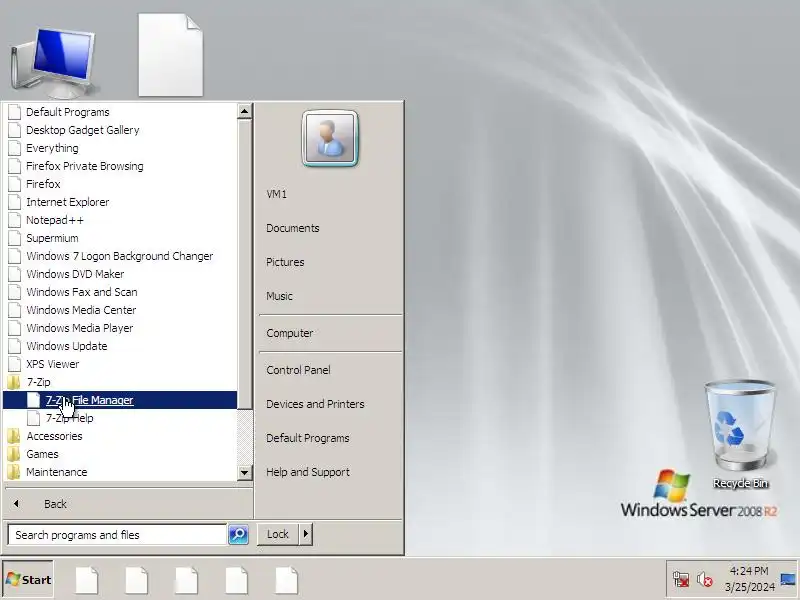Screen dimensions: 800x600
Task: Click the fifth pinned taskbar icon
Action: [287, 580]
